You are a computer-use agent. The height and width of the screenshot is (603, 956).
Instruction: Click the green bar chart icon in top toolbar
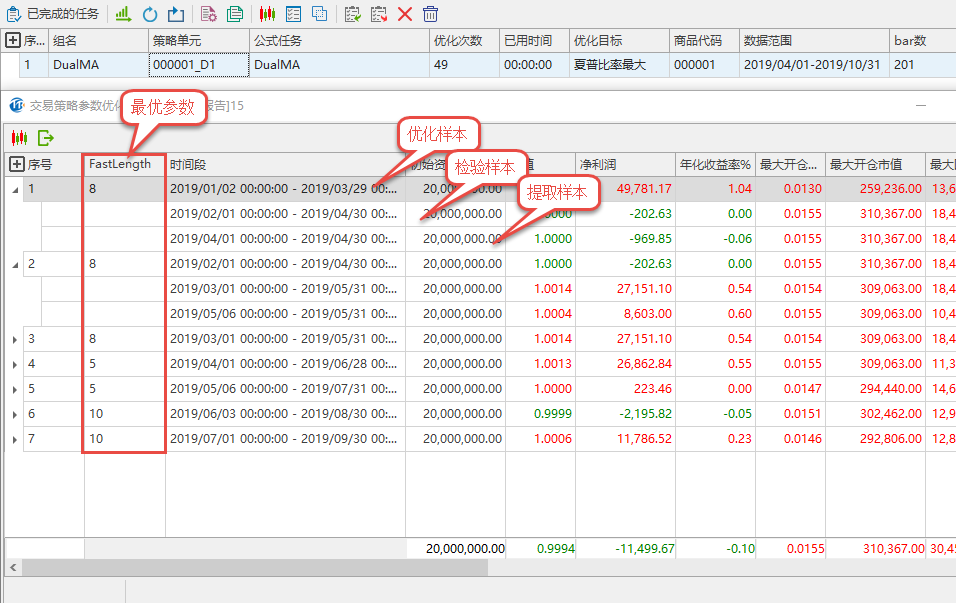(x=123, y=14)
